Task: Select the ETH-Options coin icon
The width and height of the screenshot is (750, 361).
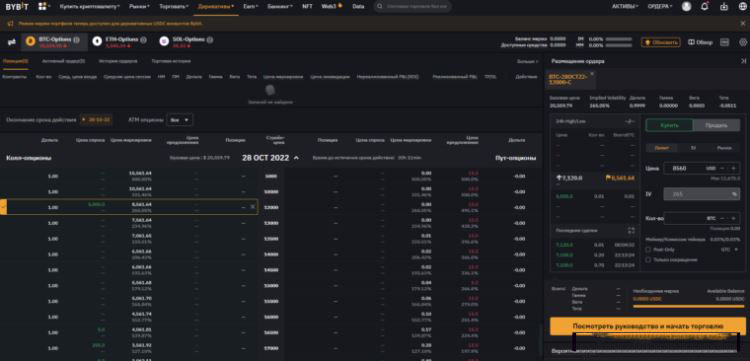Action: pos(97,42)
